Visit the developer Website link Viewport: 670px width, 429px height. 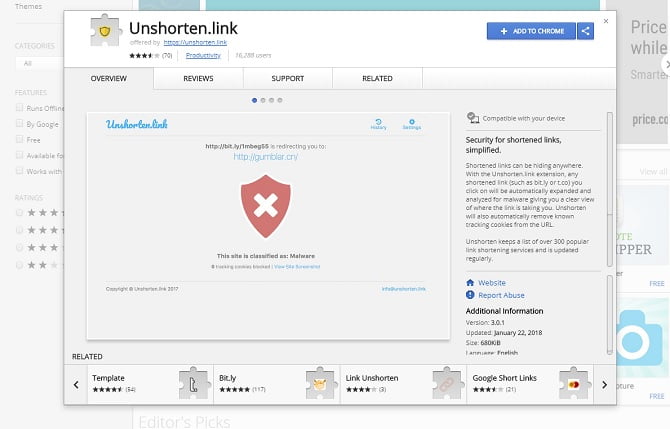click(492, 283)
